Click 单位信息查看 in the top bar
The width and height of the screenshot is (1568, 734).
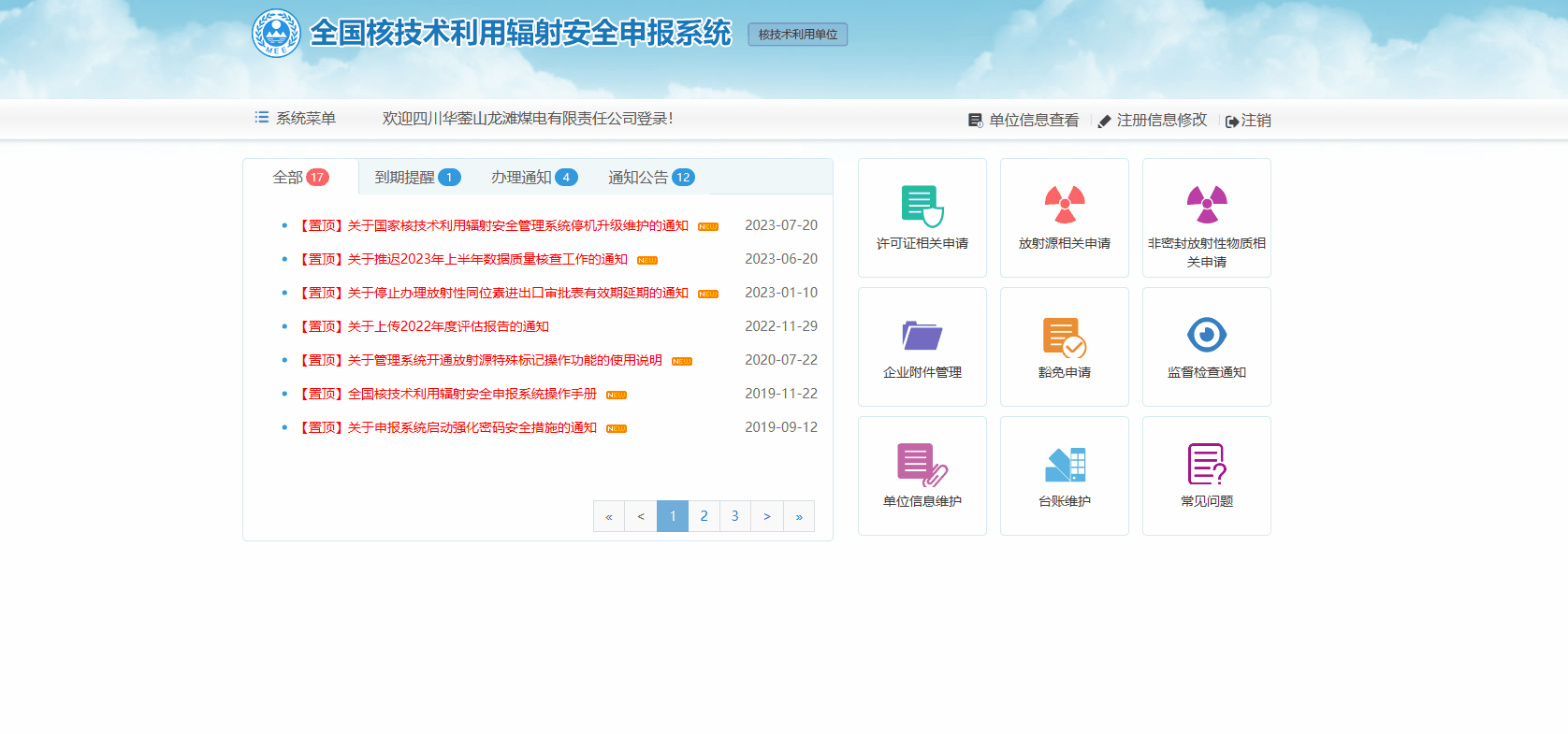click(1024, 121)
